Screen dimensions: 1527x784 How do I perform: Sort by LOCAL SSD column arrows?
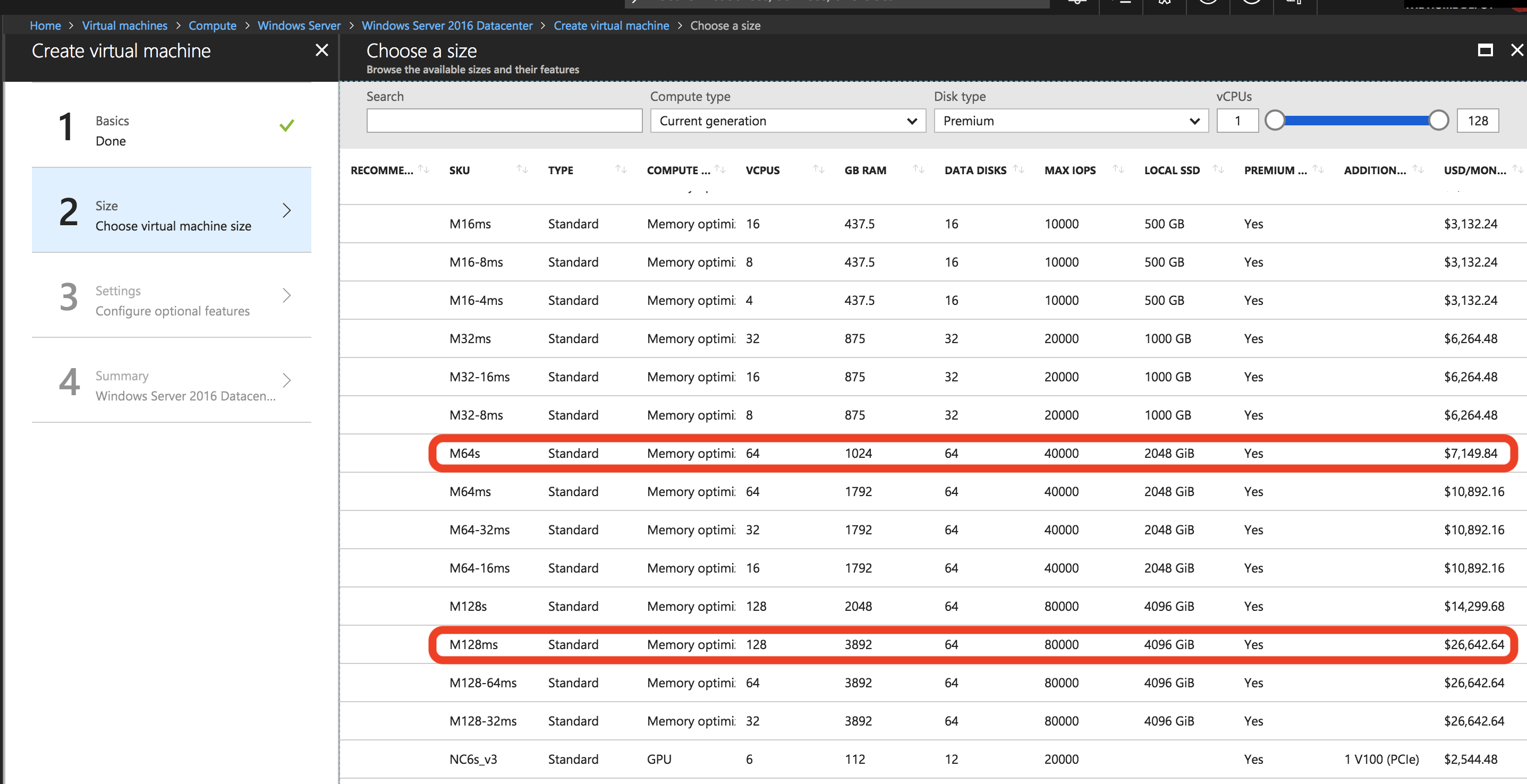pos(1219,169)
